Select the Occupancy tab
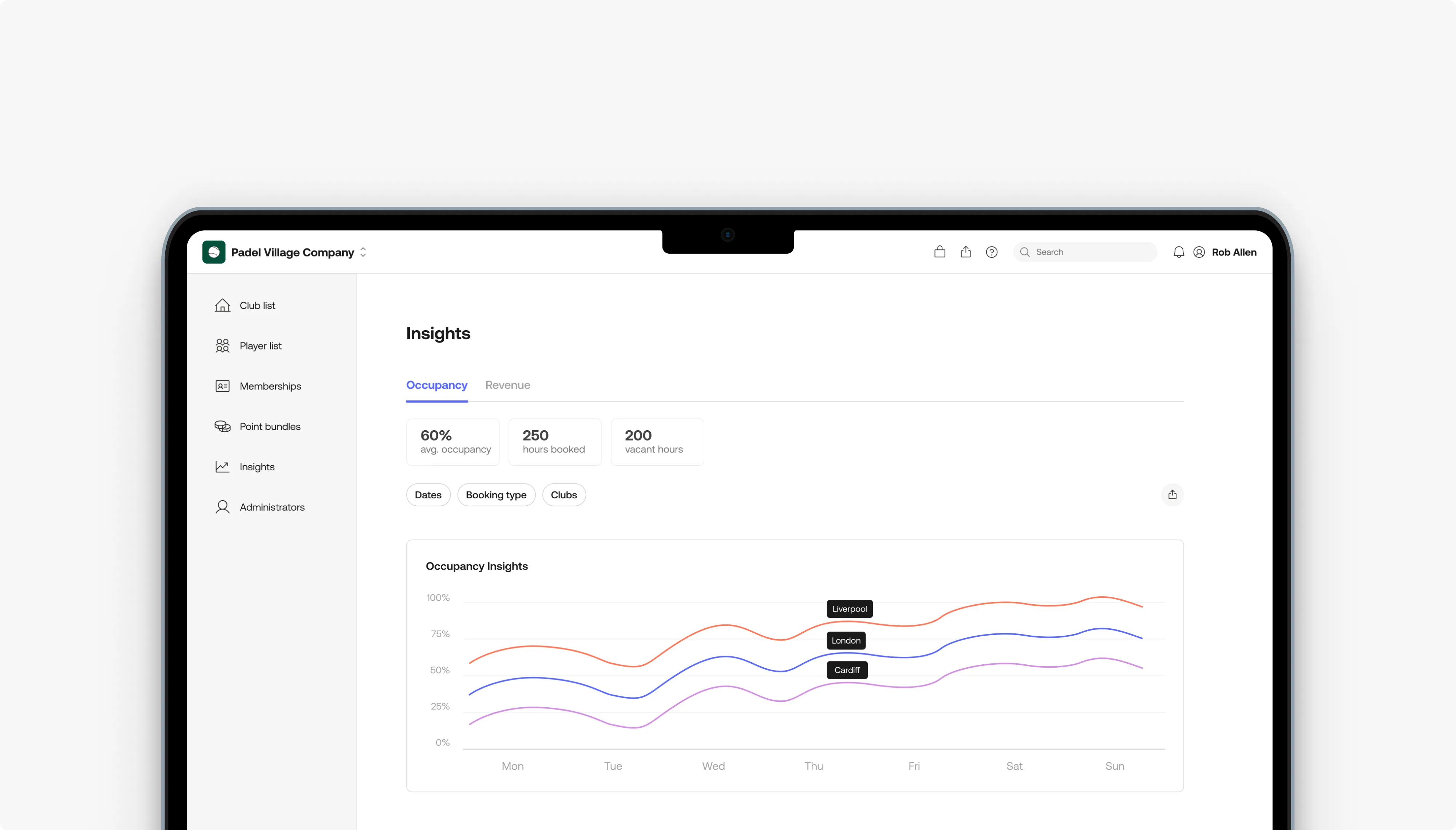This screenshot has width=1456, height=830. pos(436,385)
